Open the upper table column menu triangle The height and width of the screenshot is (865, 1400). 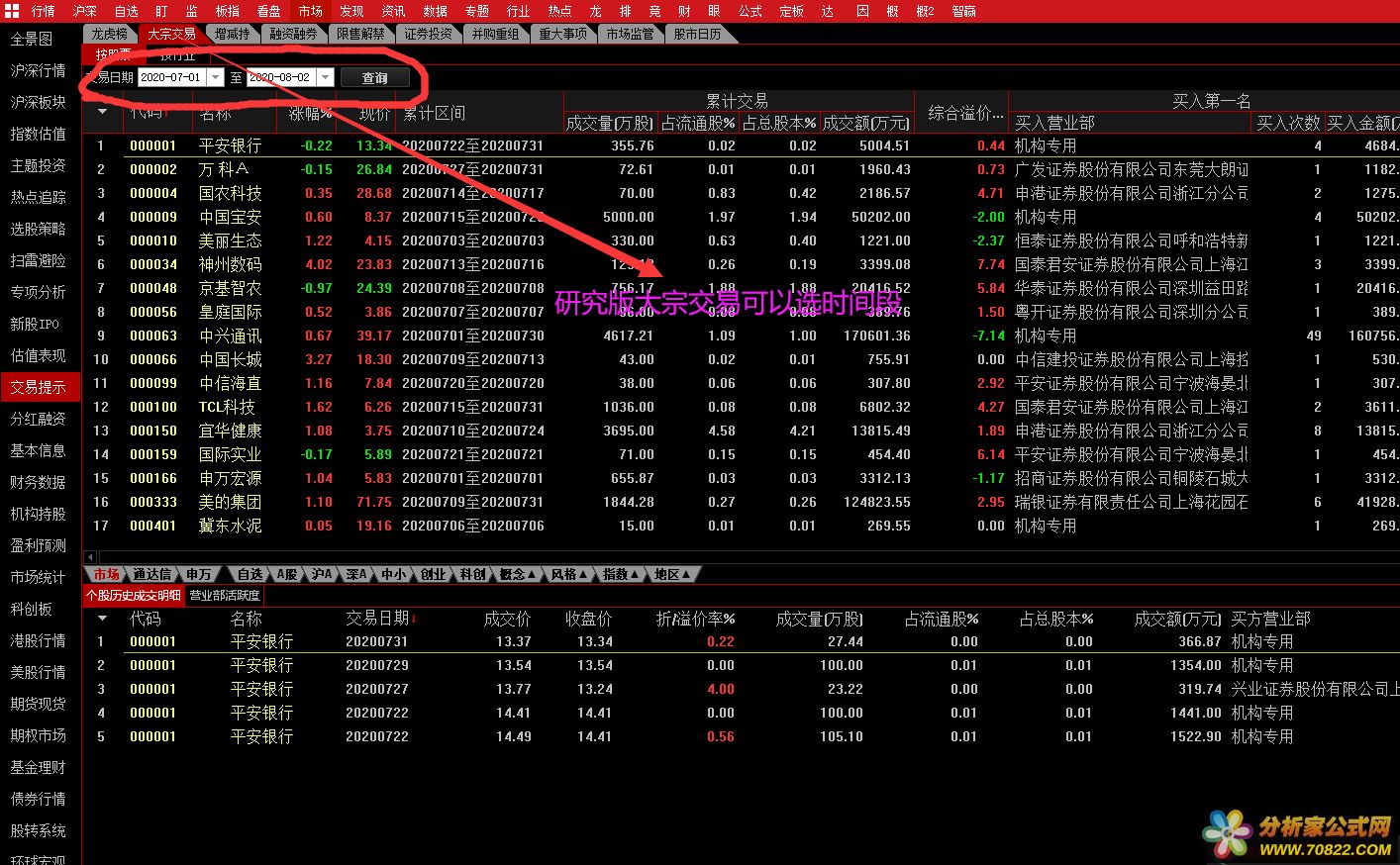pos(102,113)
